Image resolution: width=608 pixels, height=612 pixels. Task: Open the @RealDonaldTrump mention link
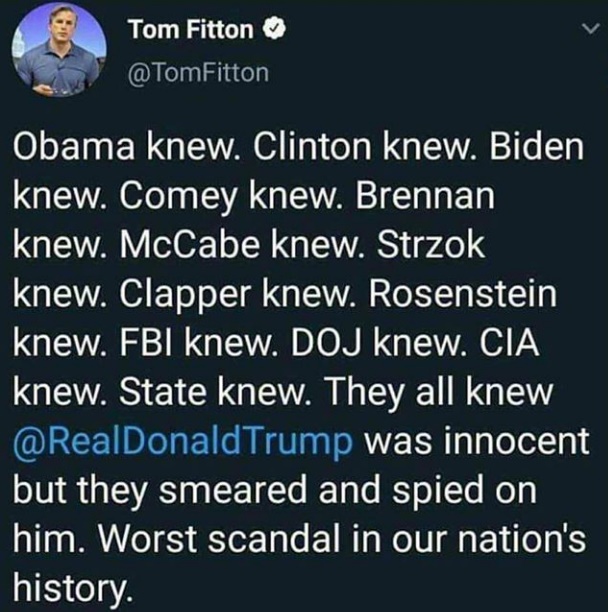[x=183, y=441]
